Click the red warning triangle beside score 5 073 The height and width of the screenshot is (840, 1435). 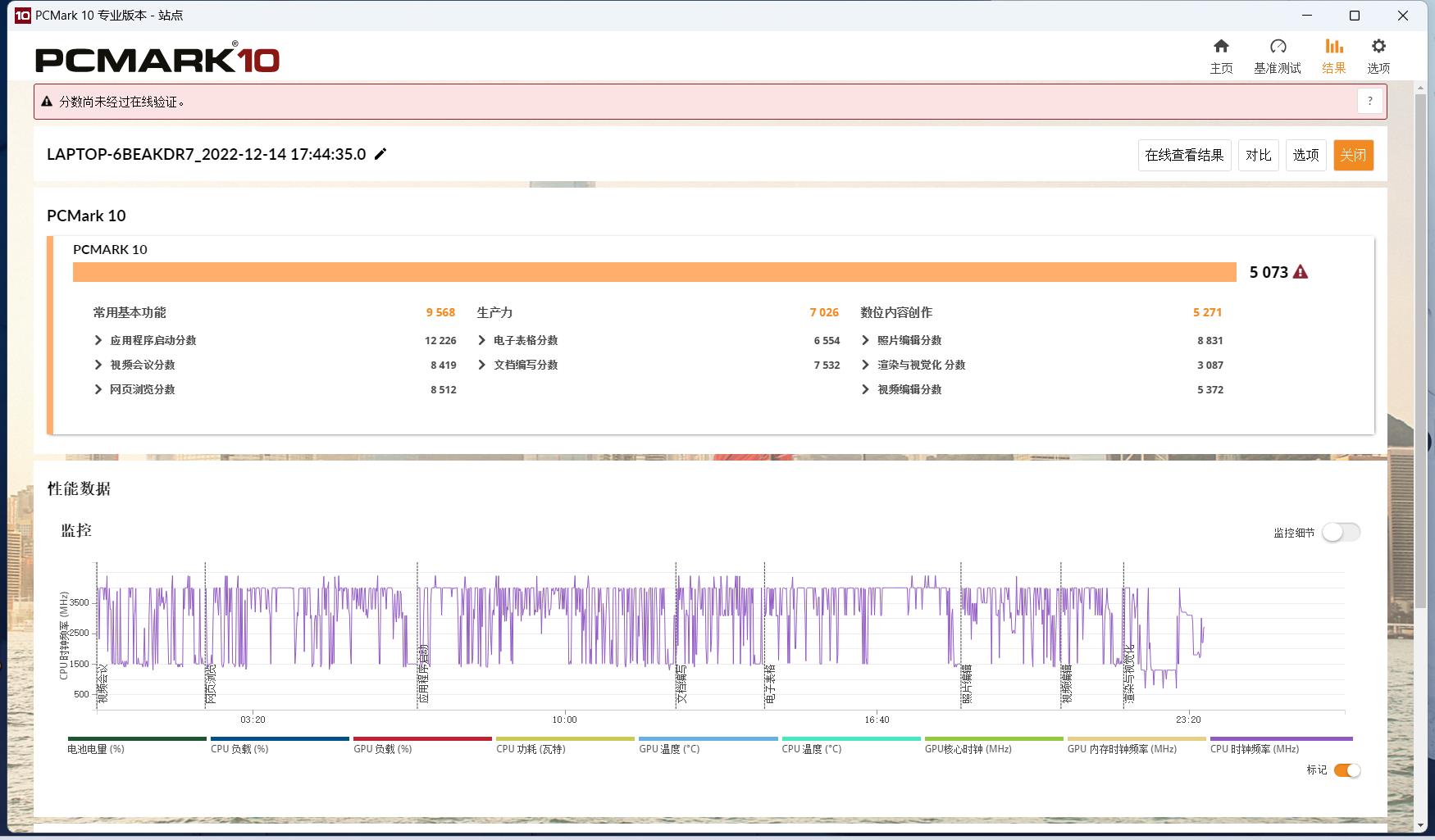pyautogui.click(x=1301, y=272)
